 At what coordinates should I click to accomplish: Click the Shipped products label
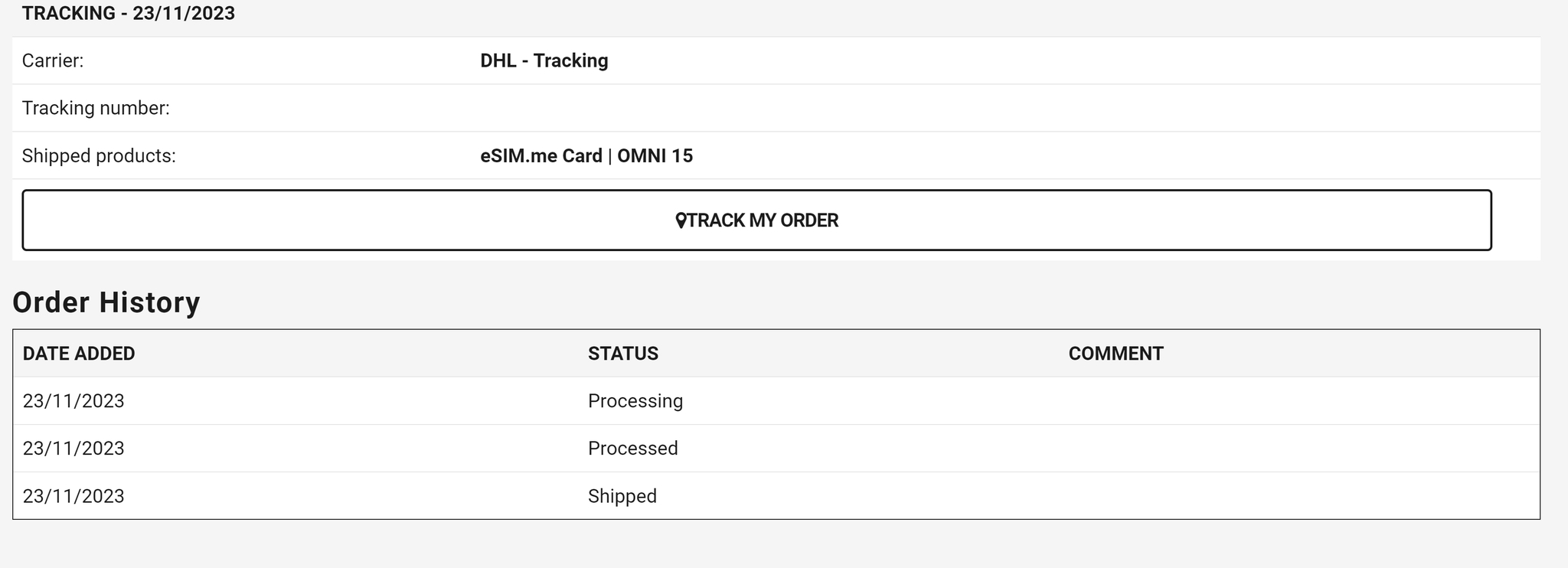pos(99,155)
